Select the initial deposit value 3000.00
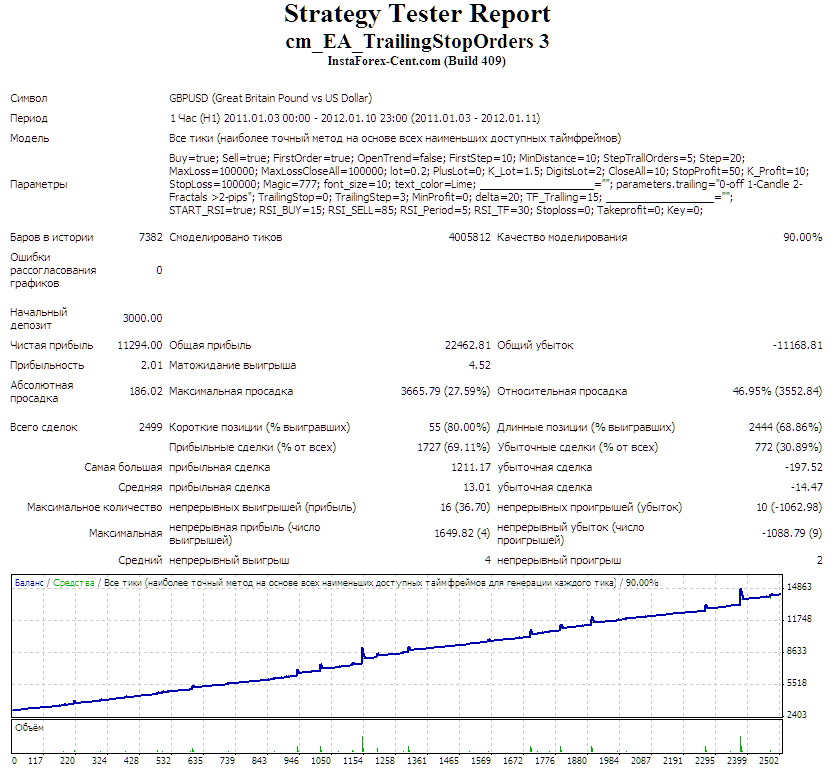This screenshot has width=837, height=772. click(x=142, y=318)
